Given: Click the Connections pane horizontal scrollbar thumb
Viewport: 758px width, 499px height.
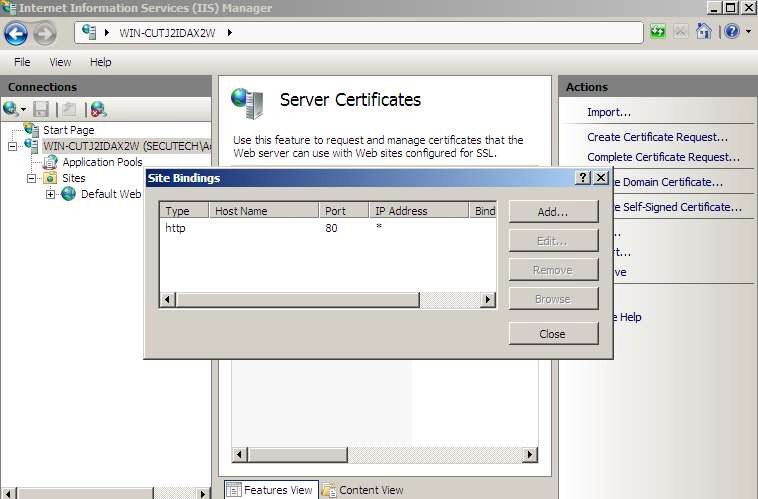Looking at the screenshot, I should 86,494.
